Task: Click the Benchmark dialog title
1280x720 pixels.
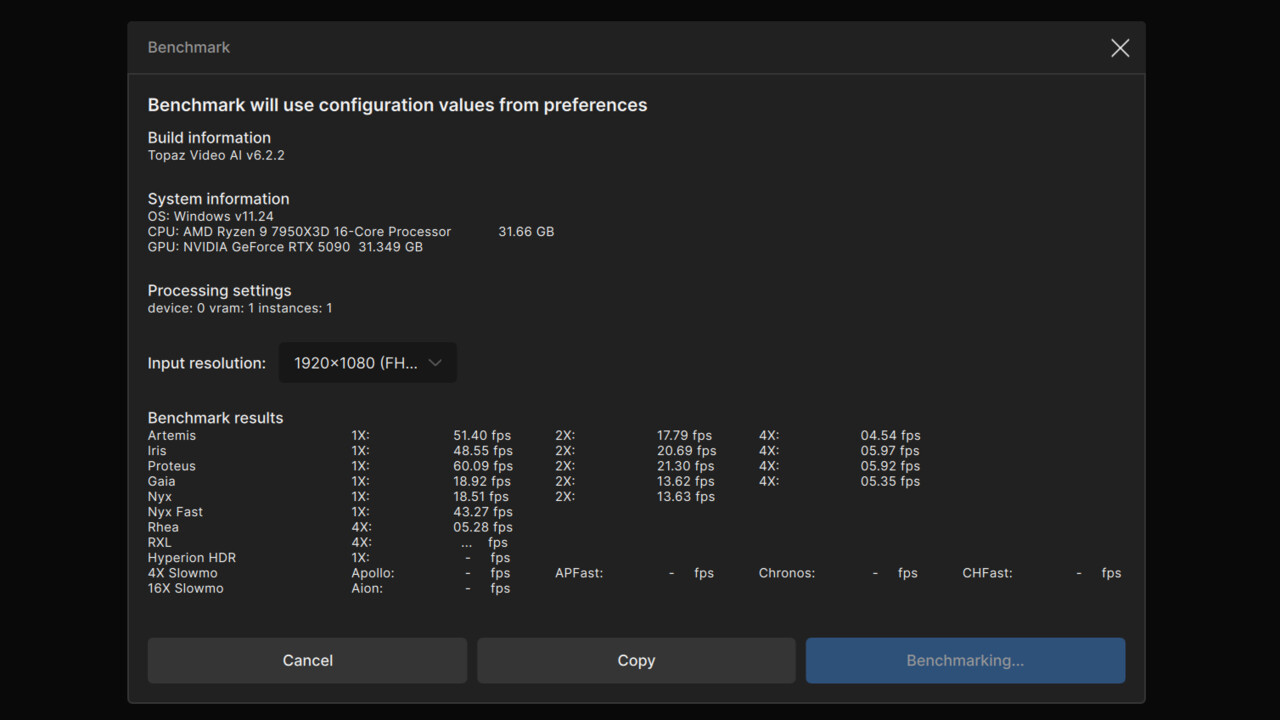Action: [x=188, y=47]
